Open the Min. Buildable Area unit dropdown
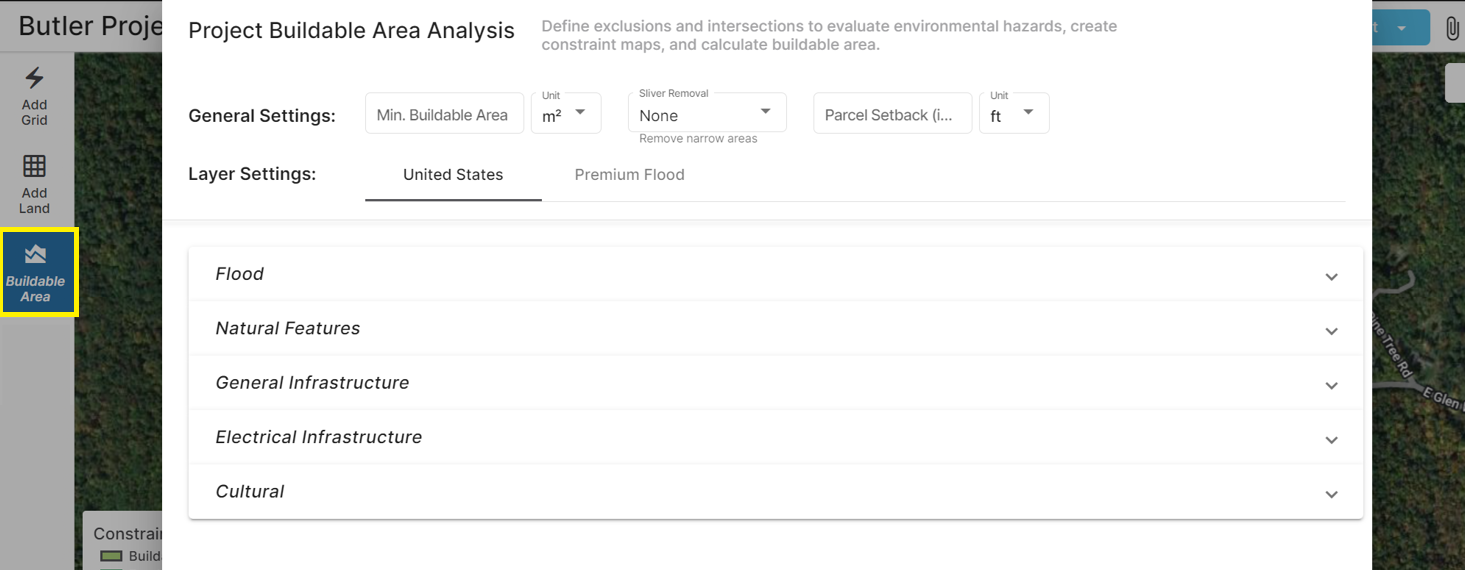Screen dimensions: 1465x570 566,113
